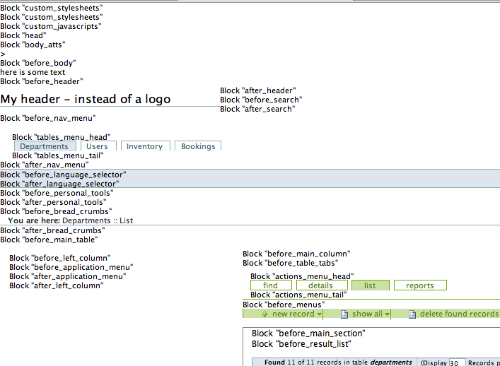Click the new record link
This screenshot has height=366, width=500.
[293, 314]
